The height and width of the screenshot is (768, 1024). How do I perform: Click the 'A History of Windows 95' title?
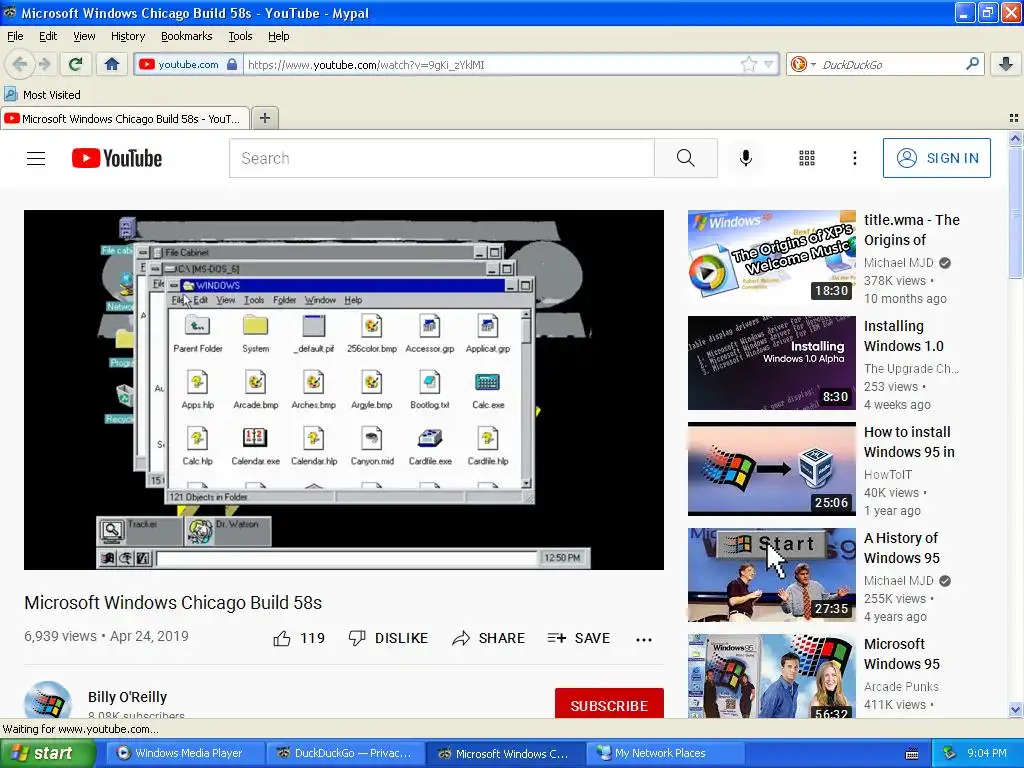[902, 548]
